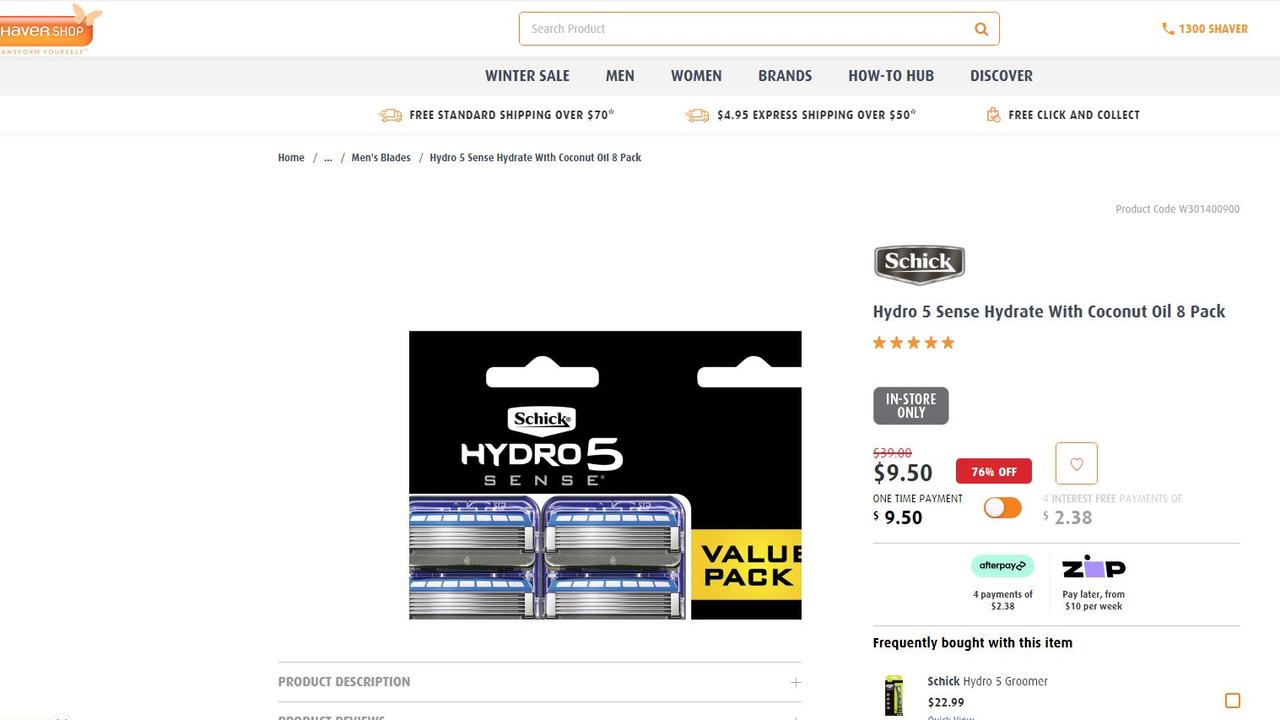Click the $22.99 Groomer price
The image size is (1280, 720).
click(x=946, y=703)
